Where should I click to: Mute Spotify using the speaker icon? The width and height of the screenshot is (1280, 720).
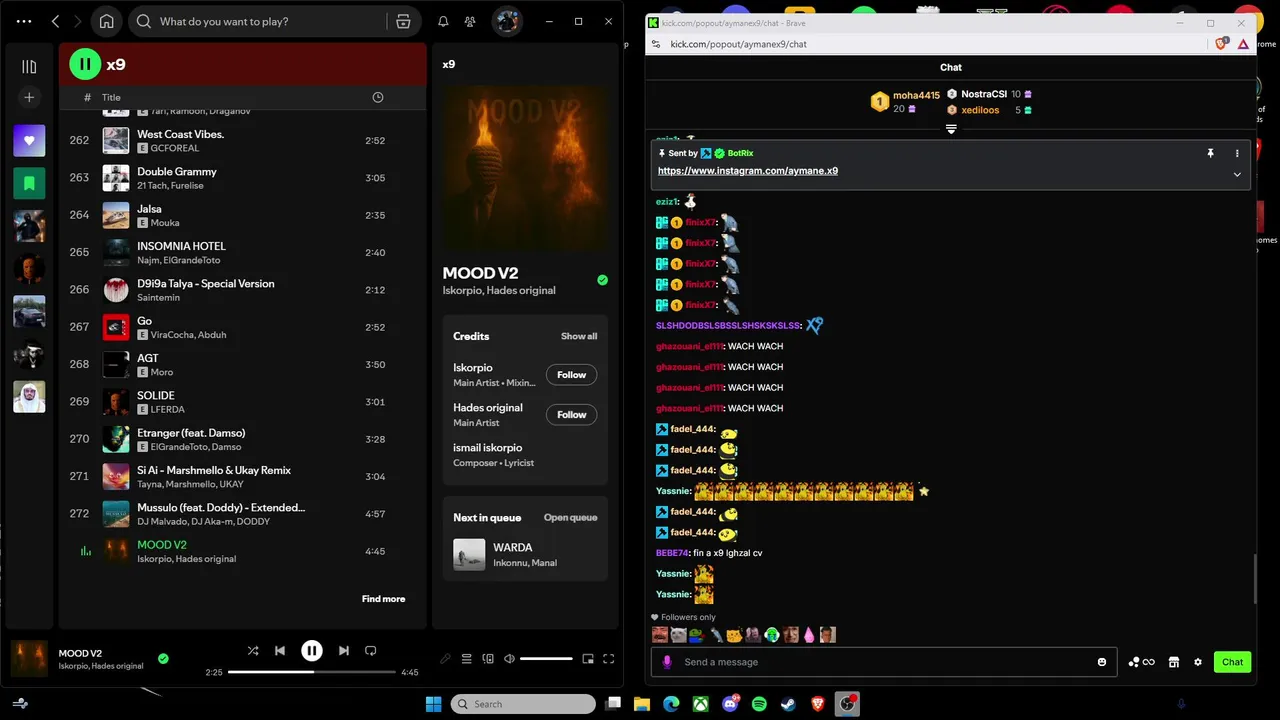[x=509, y=659]
